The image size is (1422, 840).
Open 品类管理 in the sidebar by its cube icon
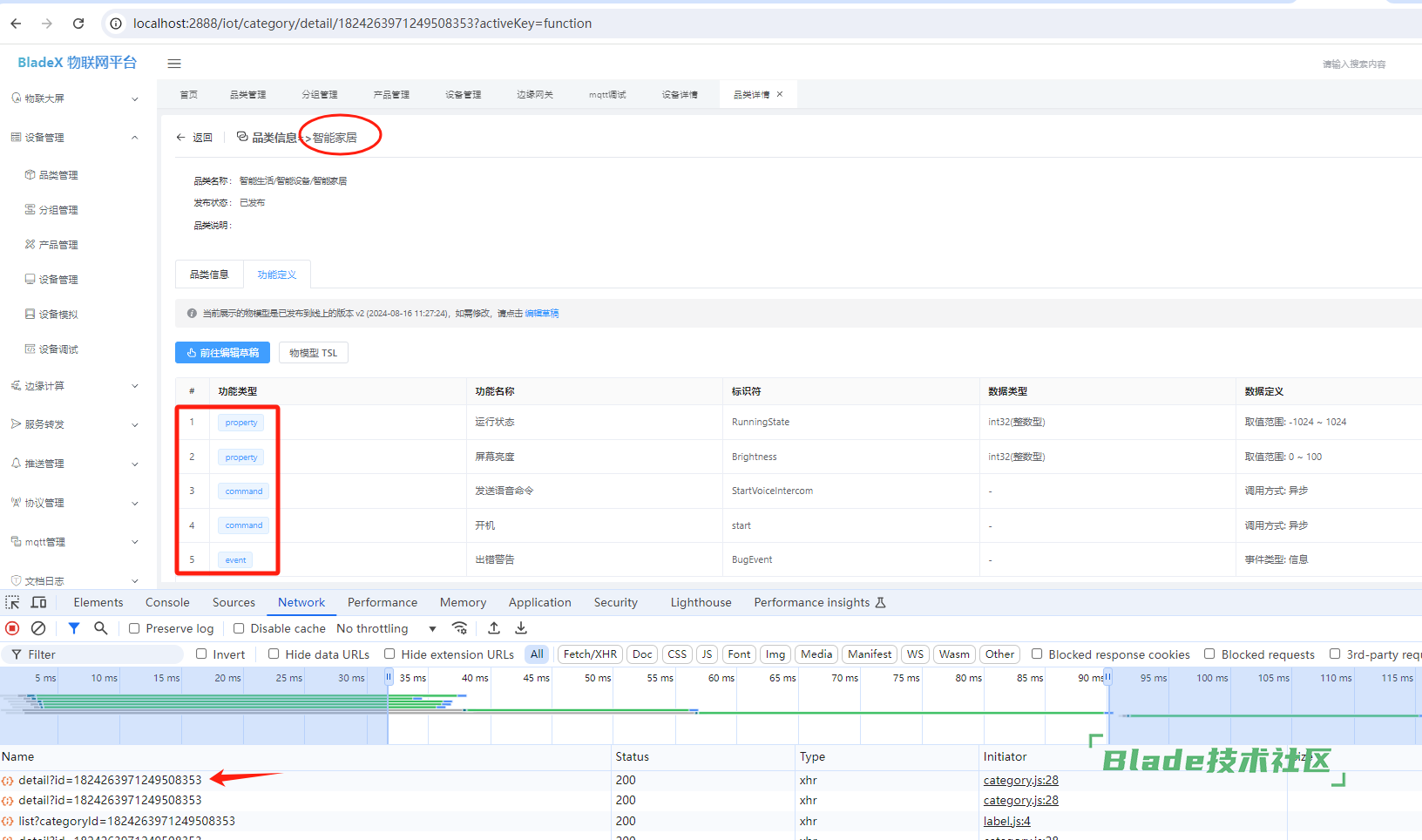point(30,175)
